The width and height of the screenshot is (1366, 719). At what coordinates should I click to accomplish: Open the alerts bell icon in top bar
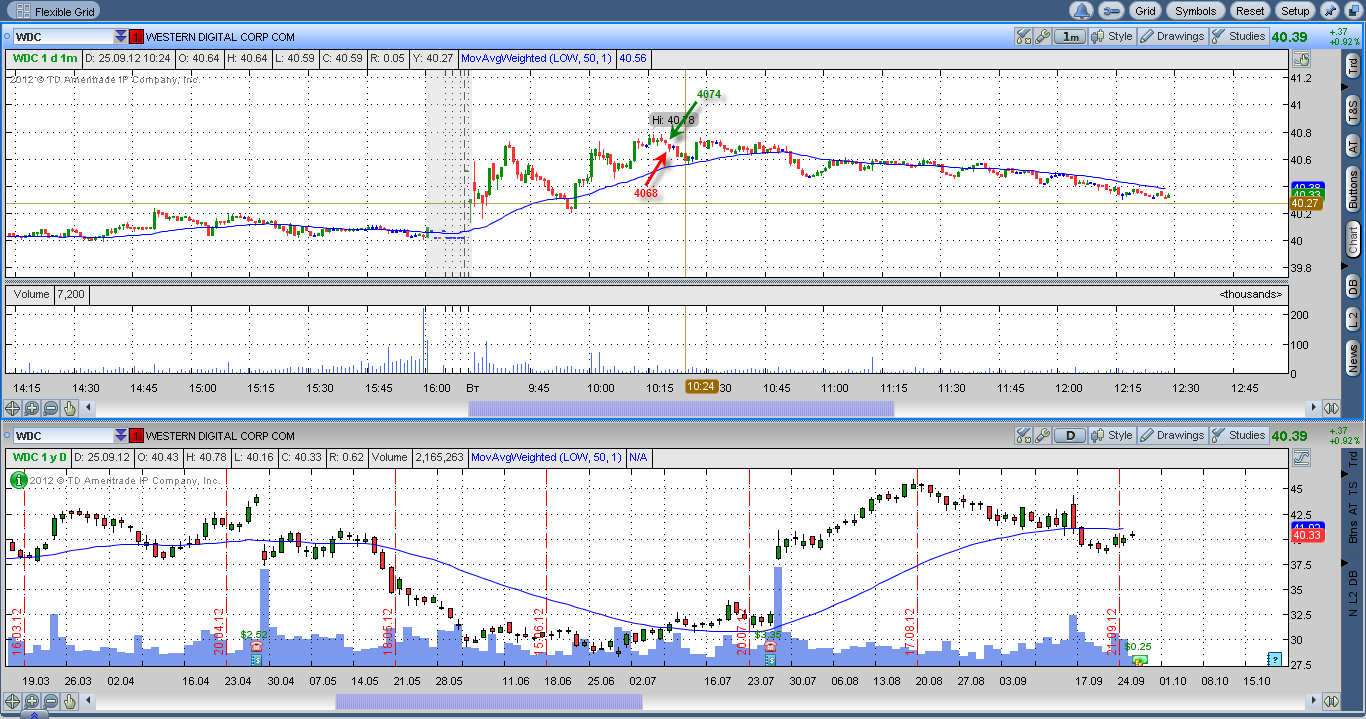[x=1082, y=11]
